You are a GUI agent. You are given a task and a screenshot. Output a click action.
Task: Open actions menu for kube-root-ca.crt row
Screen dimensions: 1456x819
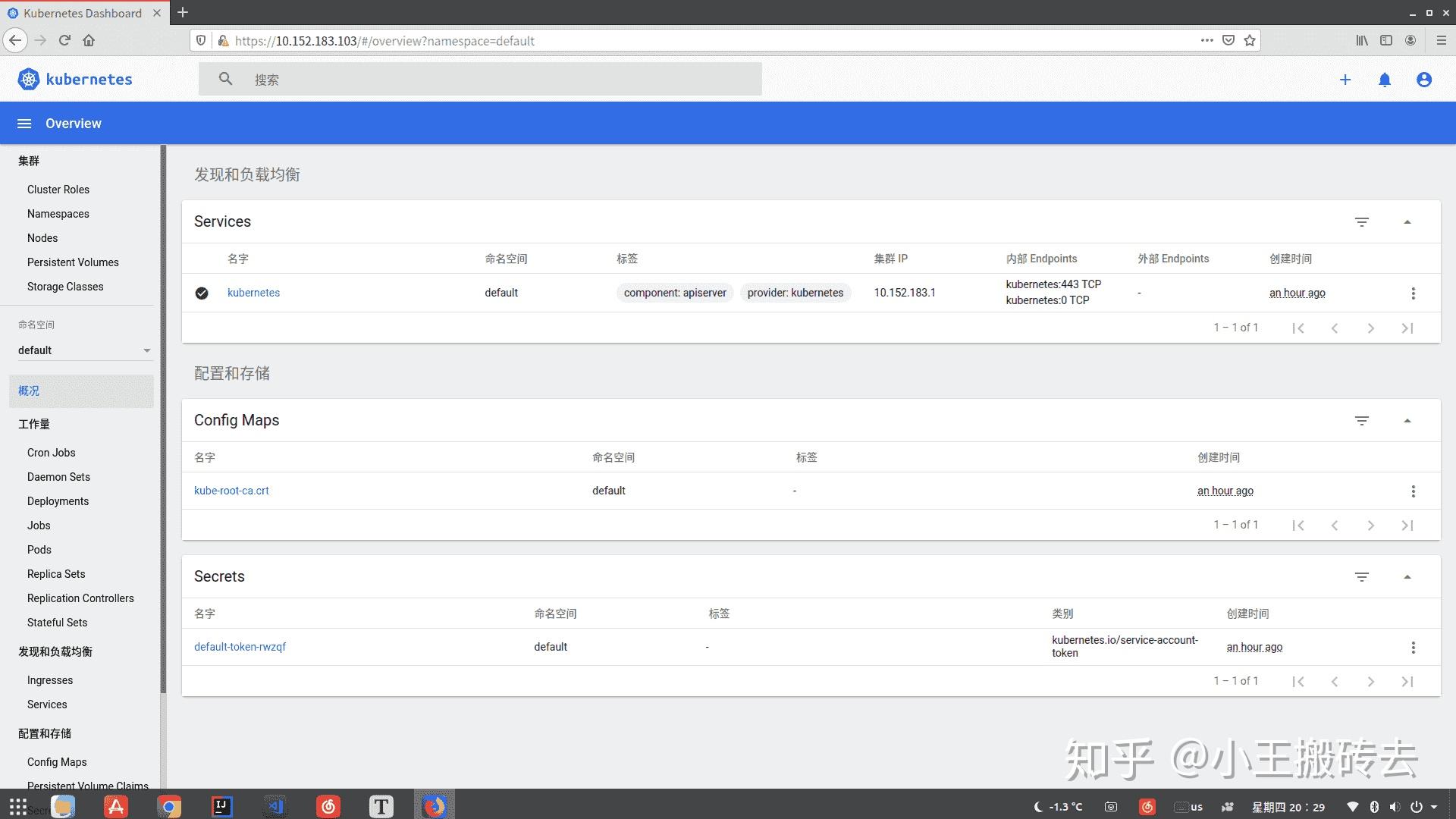tap(1413, 491)
